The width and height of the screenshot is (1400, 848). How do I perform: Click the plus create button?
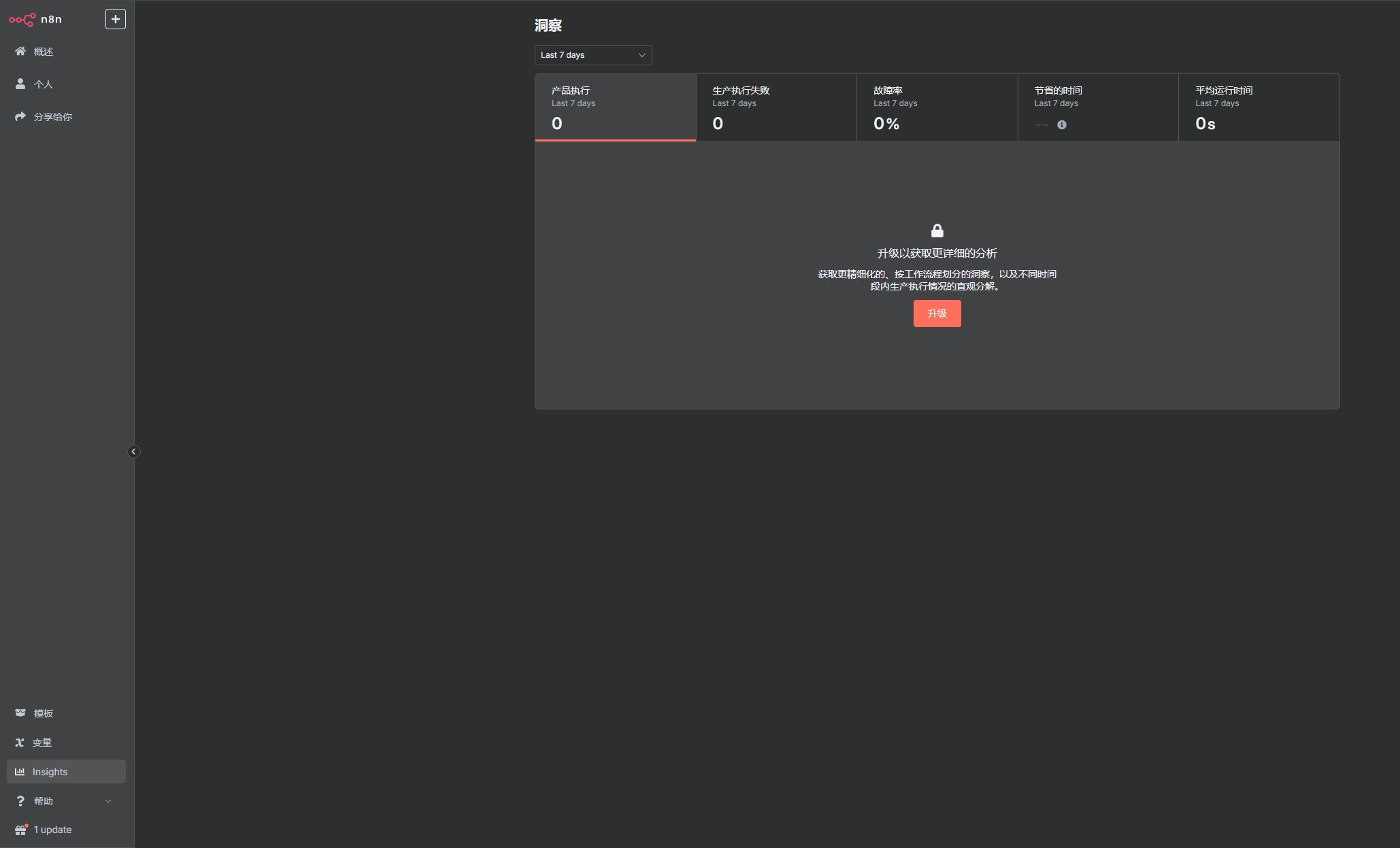point(116,19)
